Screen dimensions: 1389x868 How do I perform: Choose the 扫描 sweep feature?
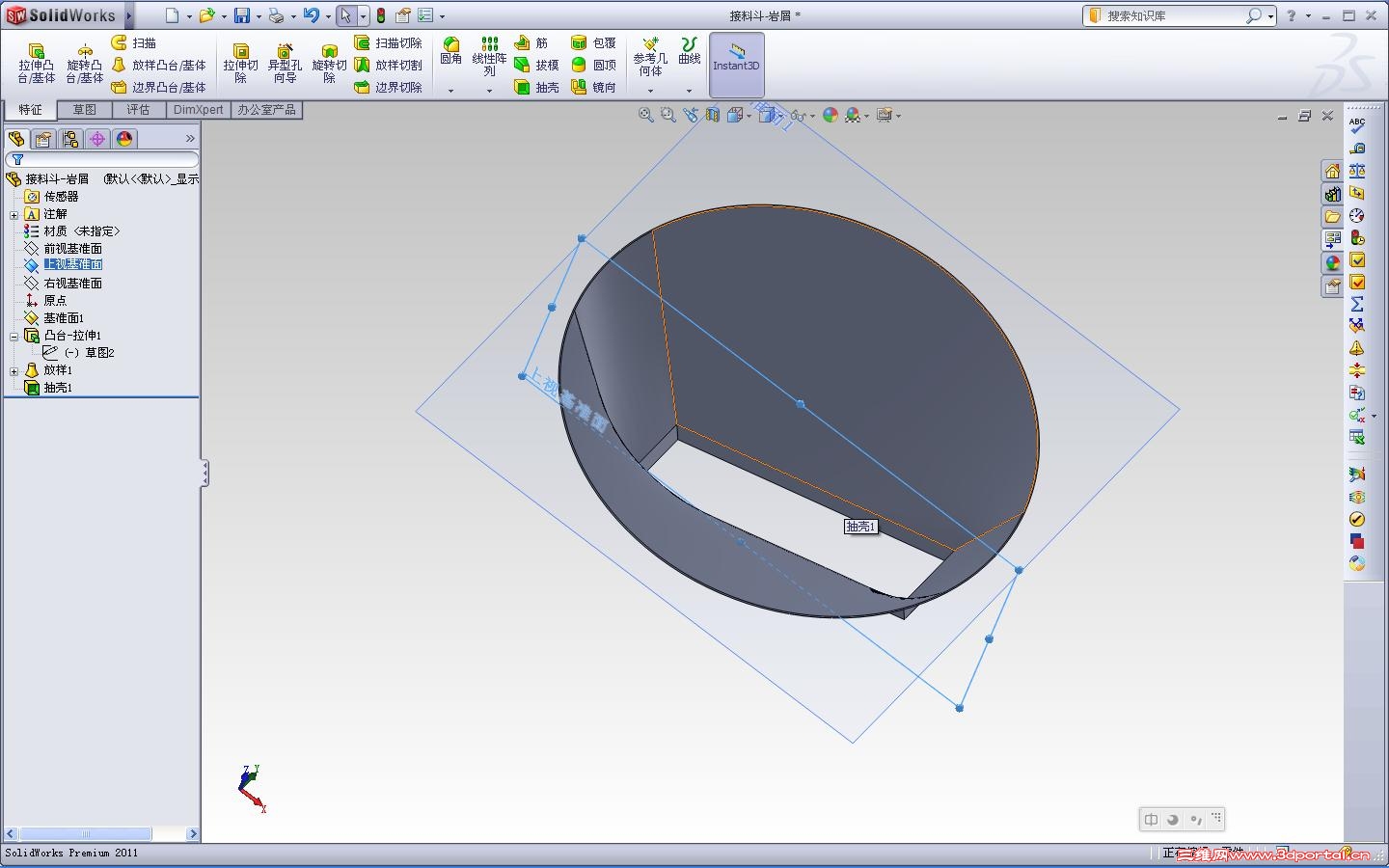[x=134, y=42]
